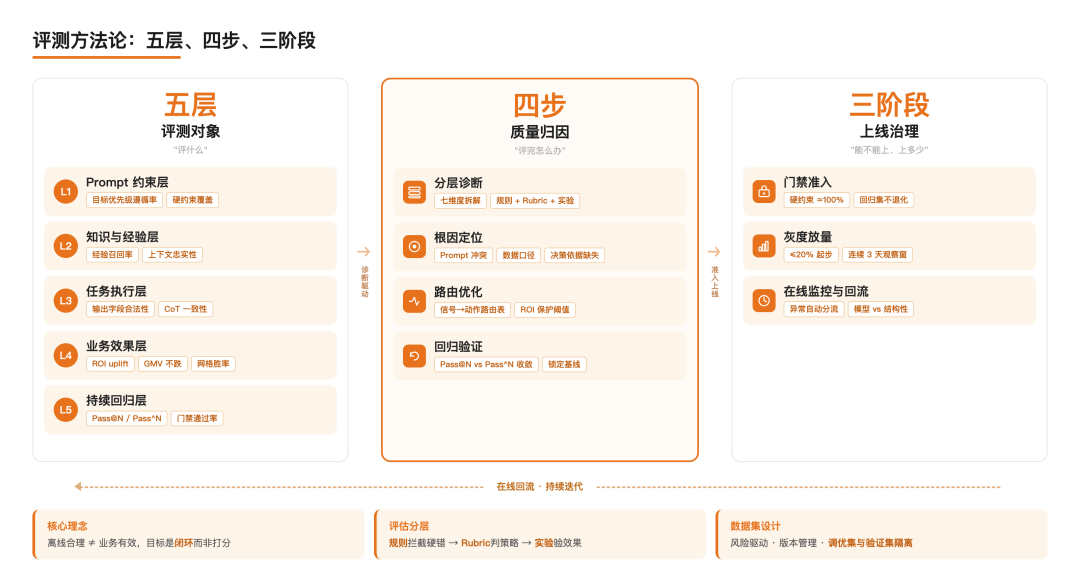Click the 网格胜率 tag

213,363
